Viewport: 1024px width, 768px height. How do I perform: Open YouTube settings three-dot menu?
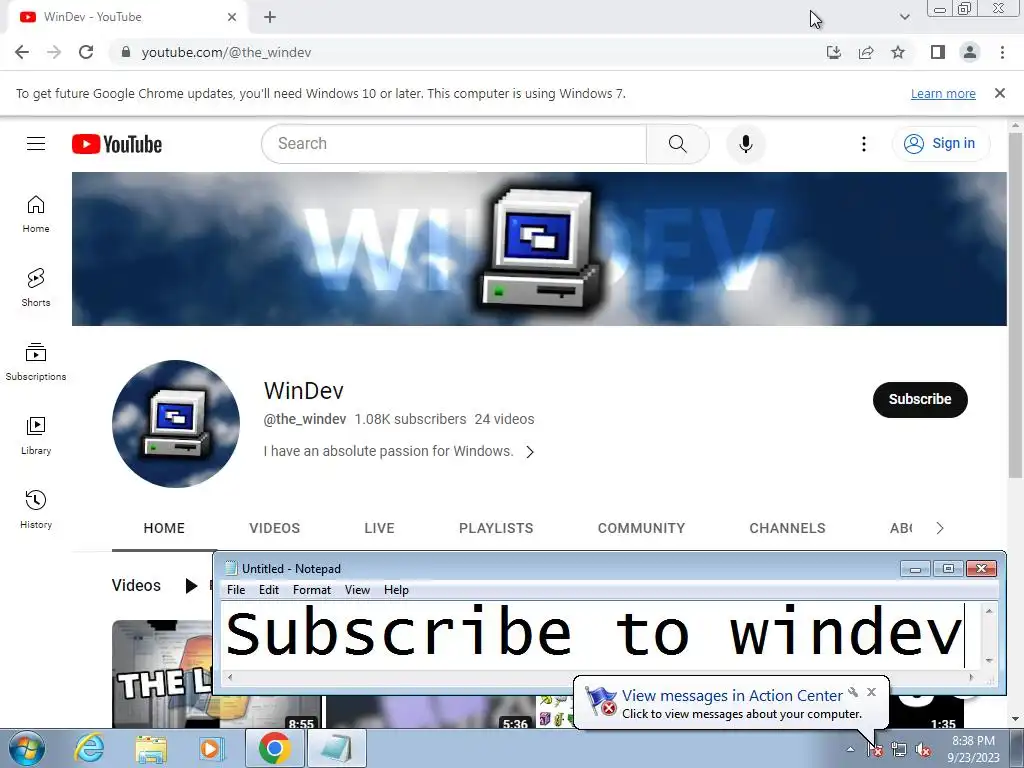click(863, 144)
